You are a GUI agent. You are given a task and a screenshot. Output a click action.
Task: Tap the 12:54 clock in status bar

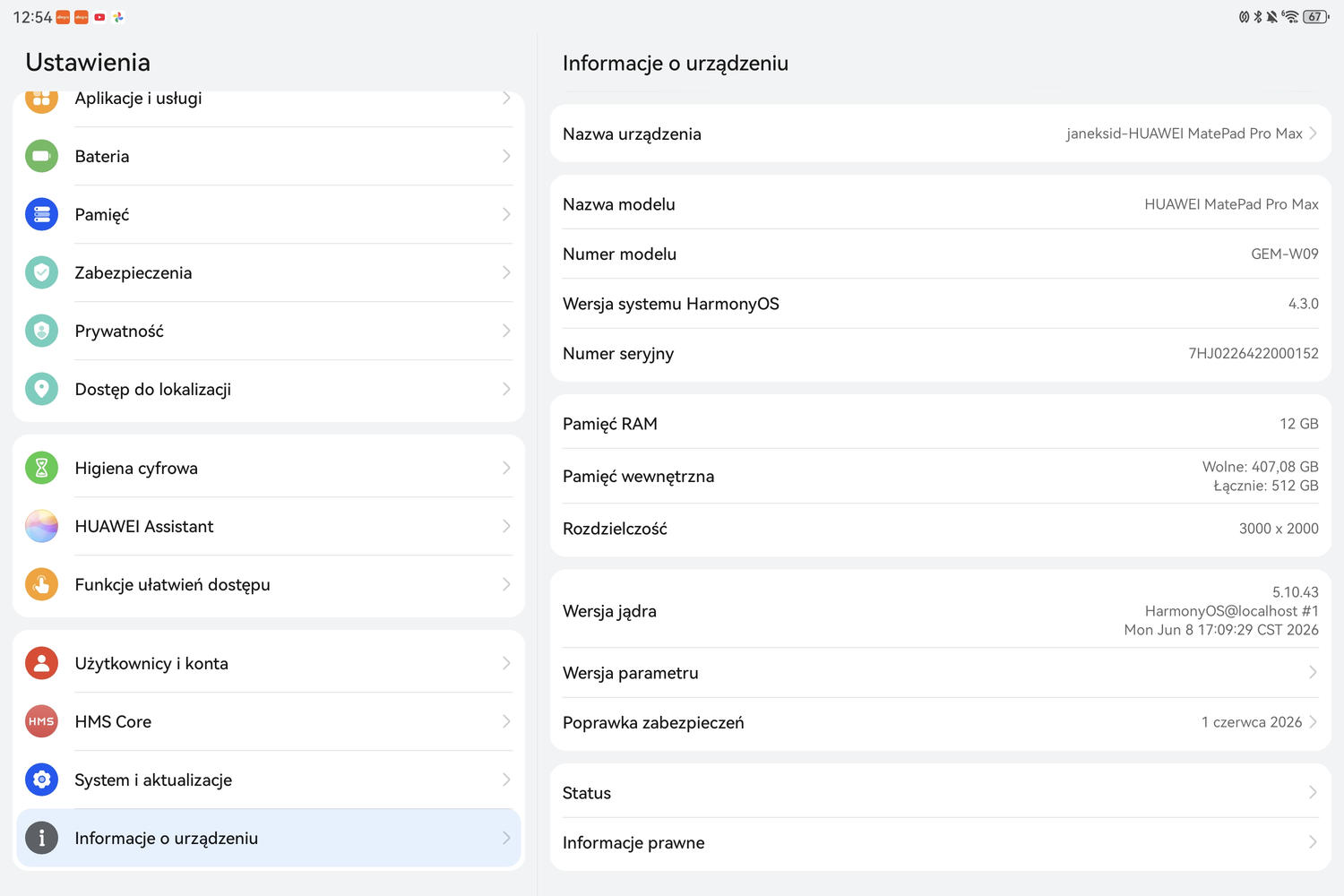[x=32, y=17]
